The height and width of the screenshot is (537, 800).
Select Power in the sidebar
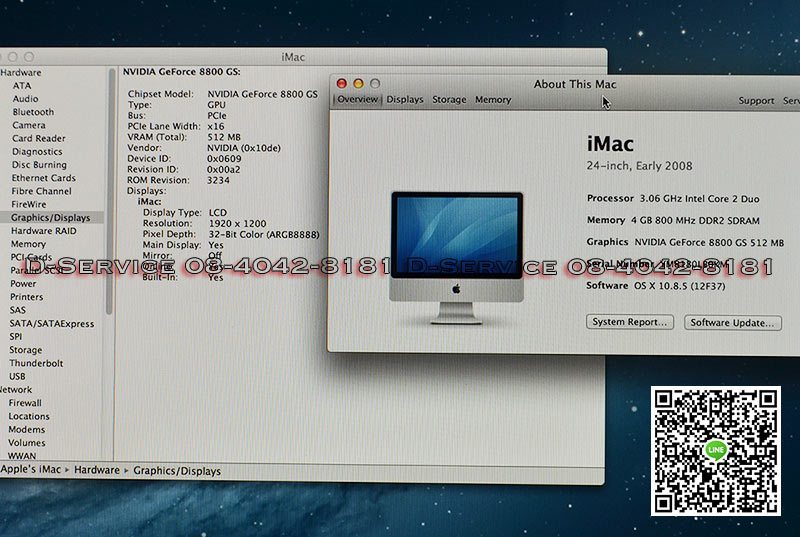[23, 284]
